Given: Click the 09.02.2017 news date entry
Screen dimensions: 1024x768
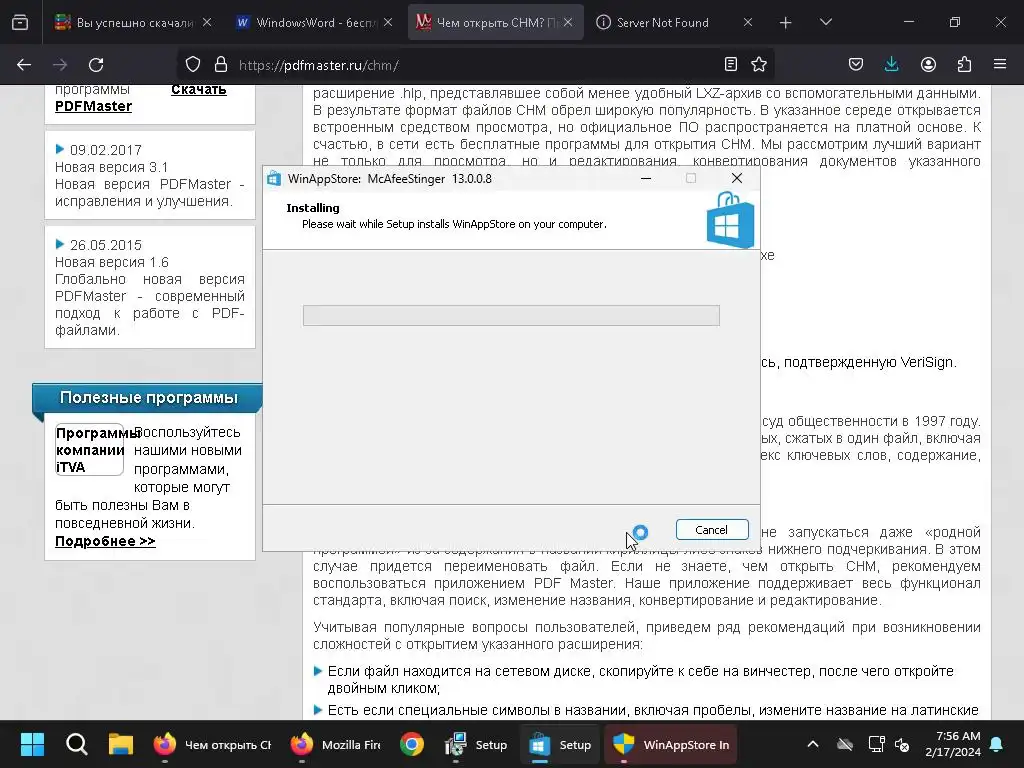Looking at the screenshot, I should [x=106, y=150].
